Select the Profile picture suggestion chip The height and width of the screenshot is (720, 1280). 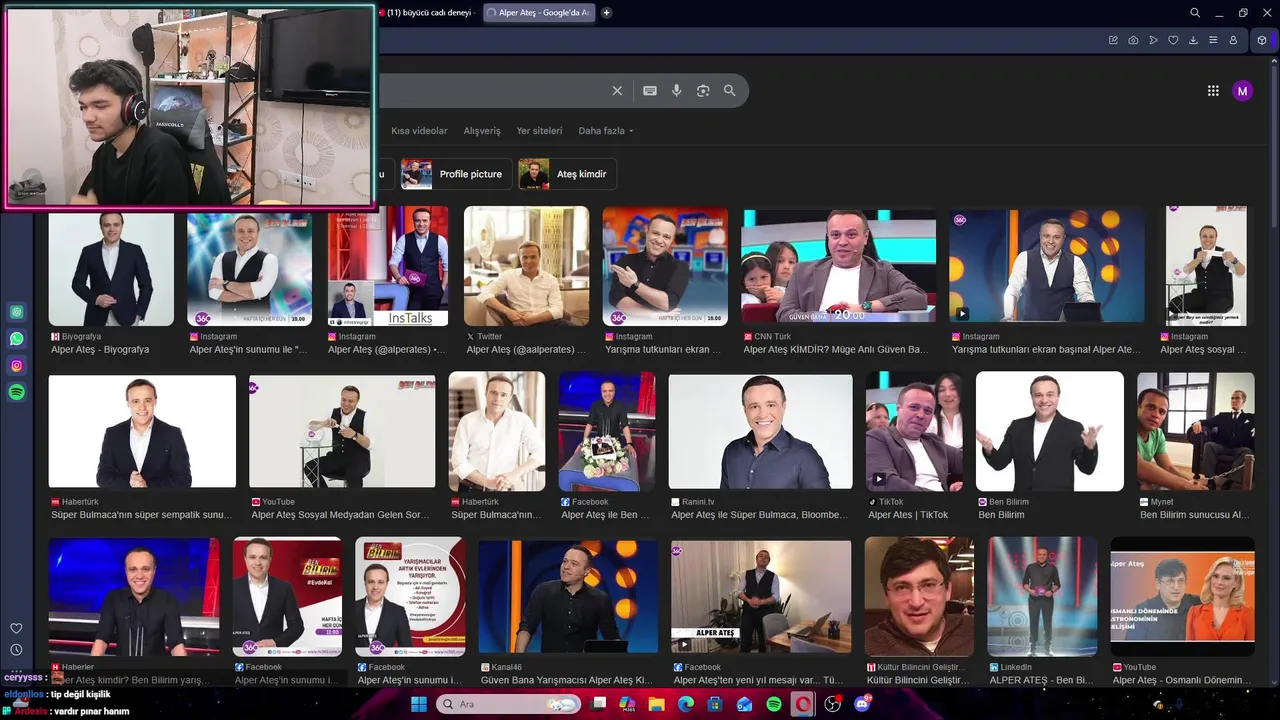(x=457, y=174)
